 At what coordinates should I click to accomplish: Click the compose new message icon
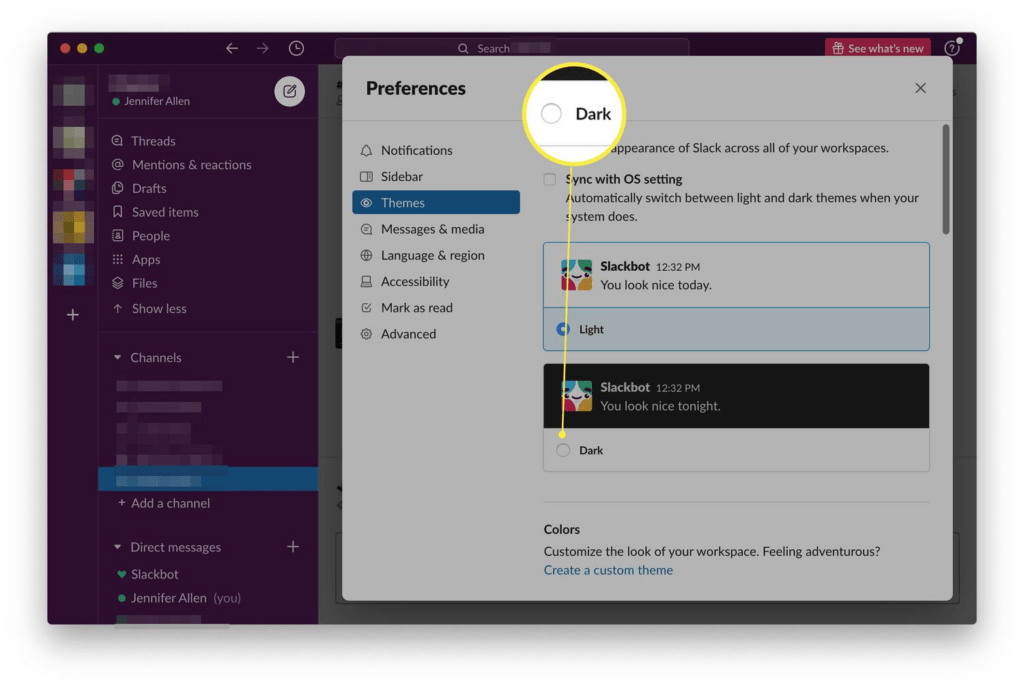coord(289,91)
